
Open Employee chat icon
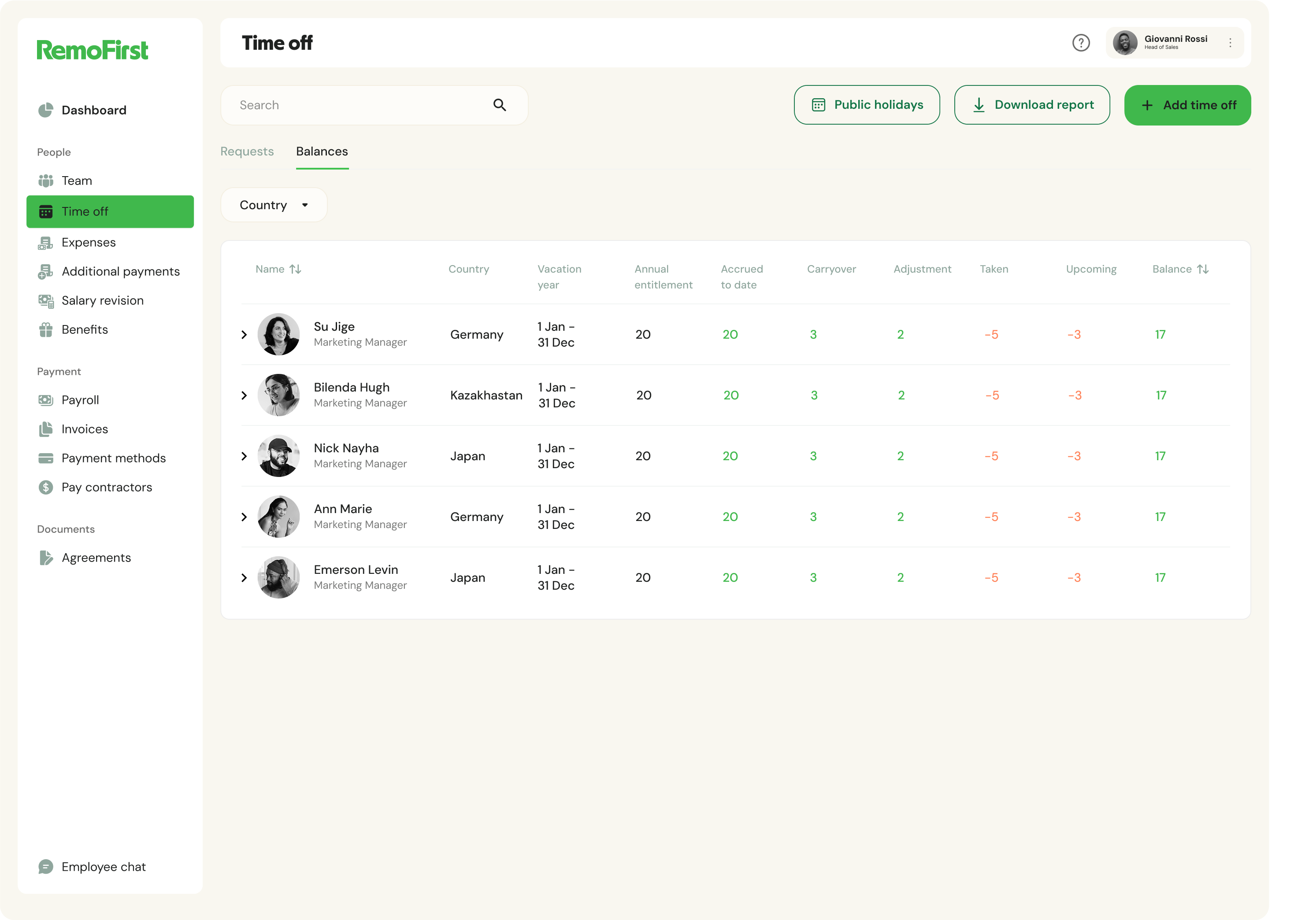pos(46,867)
